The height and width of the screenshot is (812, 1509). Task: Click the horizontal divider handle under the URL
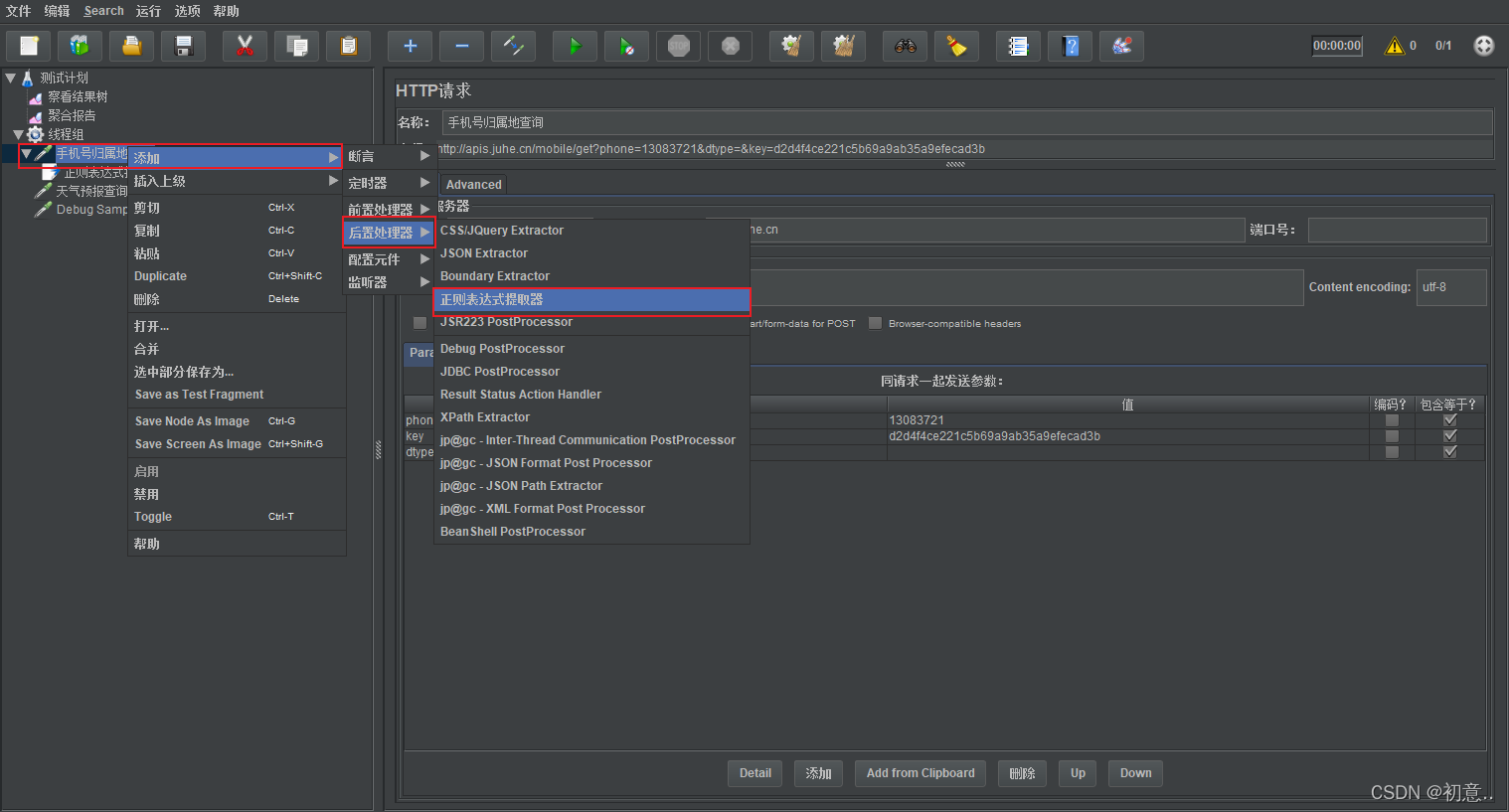point(955,164)
